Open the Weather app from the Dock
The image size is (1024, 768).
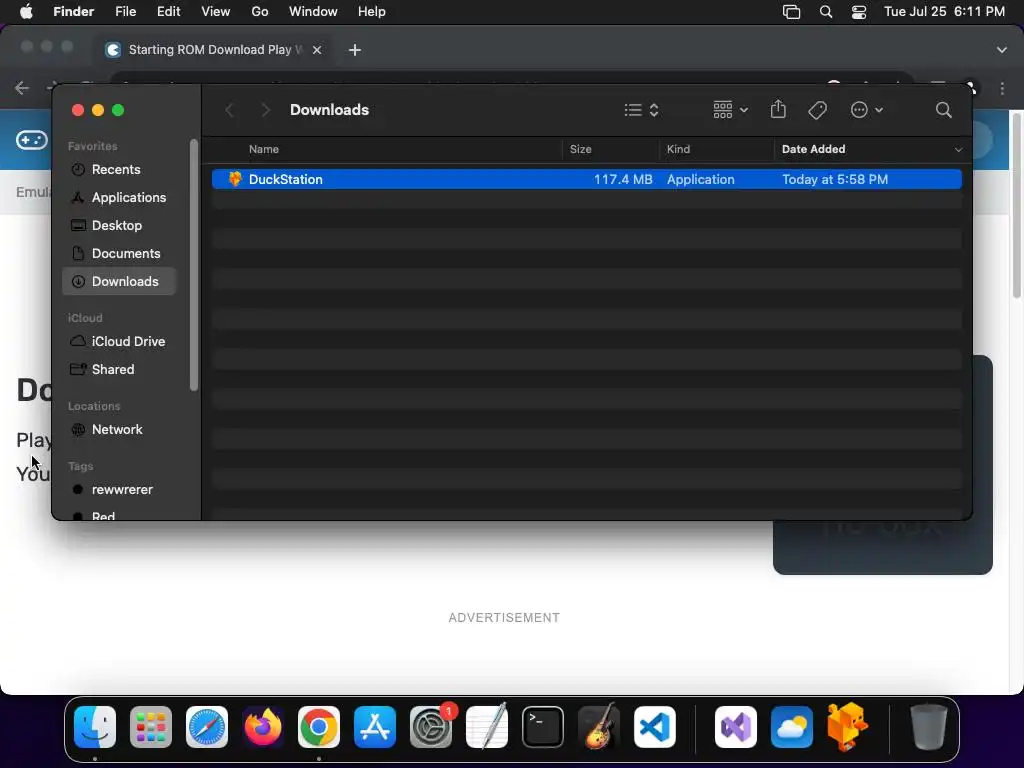point(792,727)
